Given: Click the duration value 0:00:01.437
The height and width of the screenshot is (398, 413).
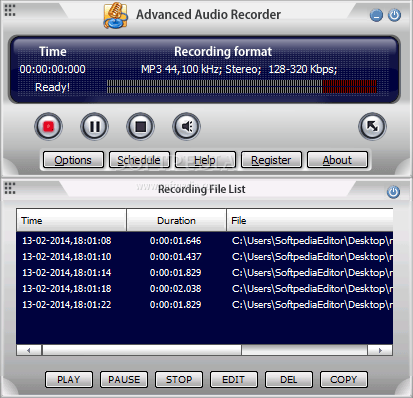Looking at the screenshot, I should [175, 257].
